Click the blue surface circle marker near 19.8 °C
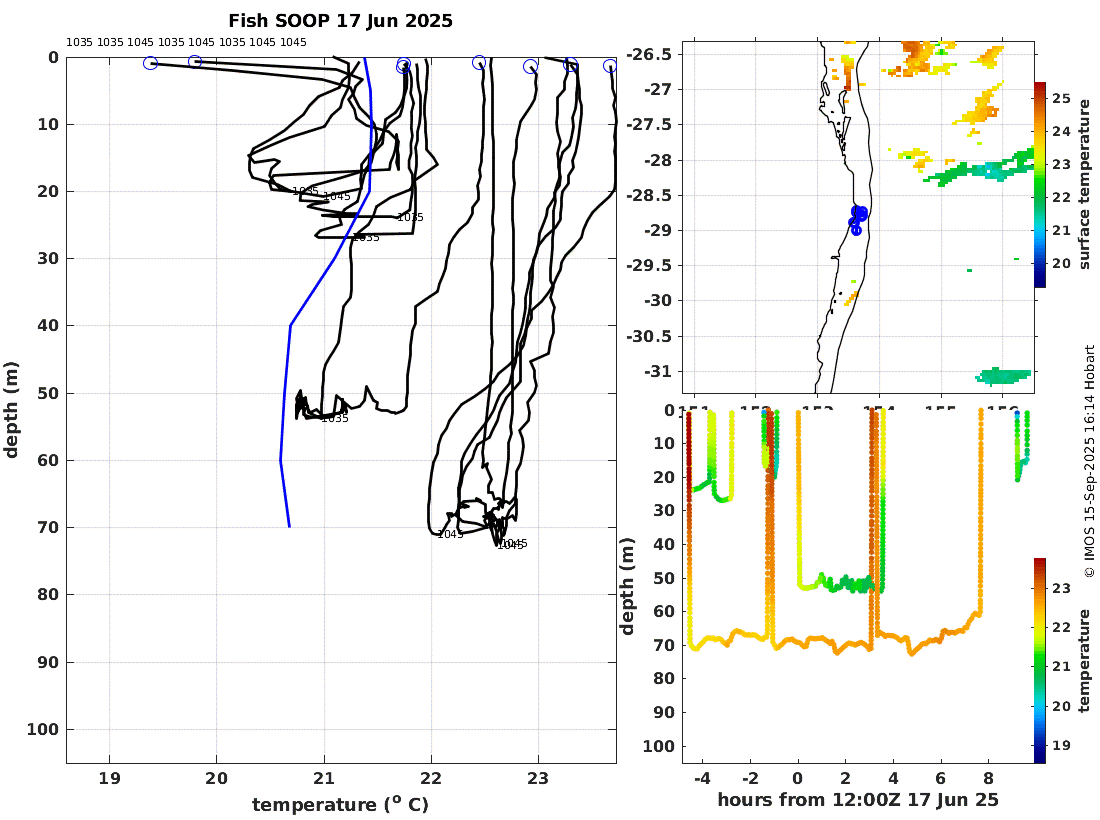 pyautogui.click(x=195, y=62)
